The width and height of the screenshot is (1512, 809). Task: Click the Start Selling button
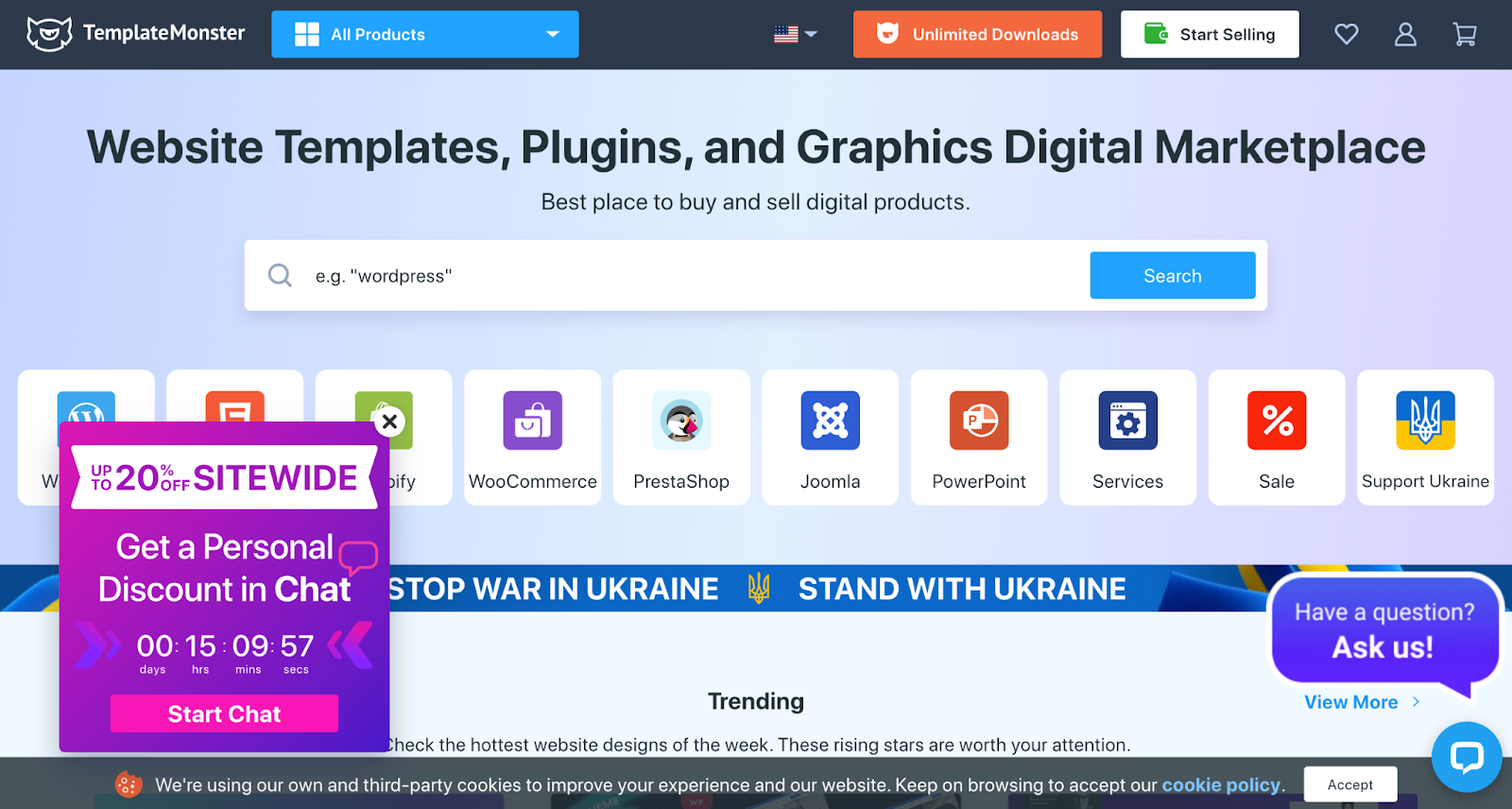click(x=1210, y=34)
